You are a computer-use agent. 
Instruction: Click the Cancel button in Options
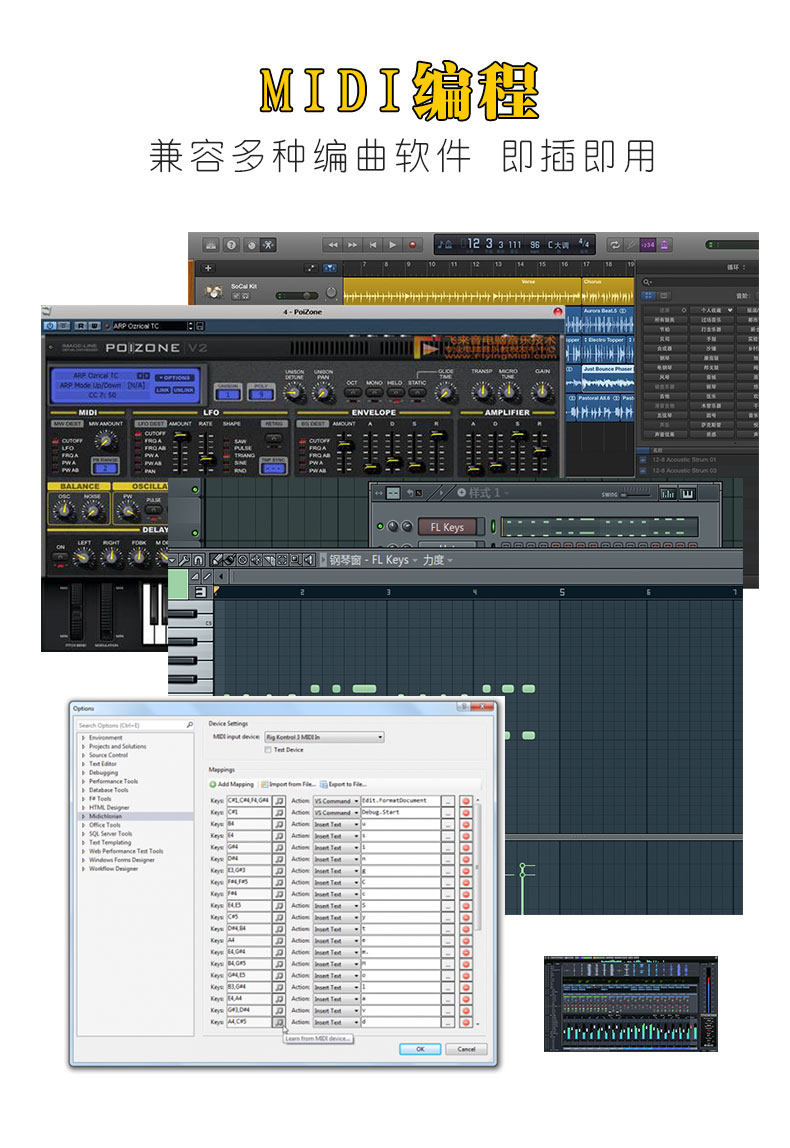point(466,1049)
